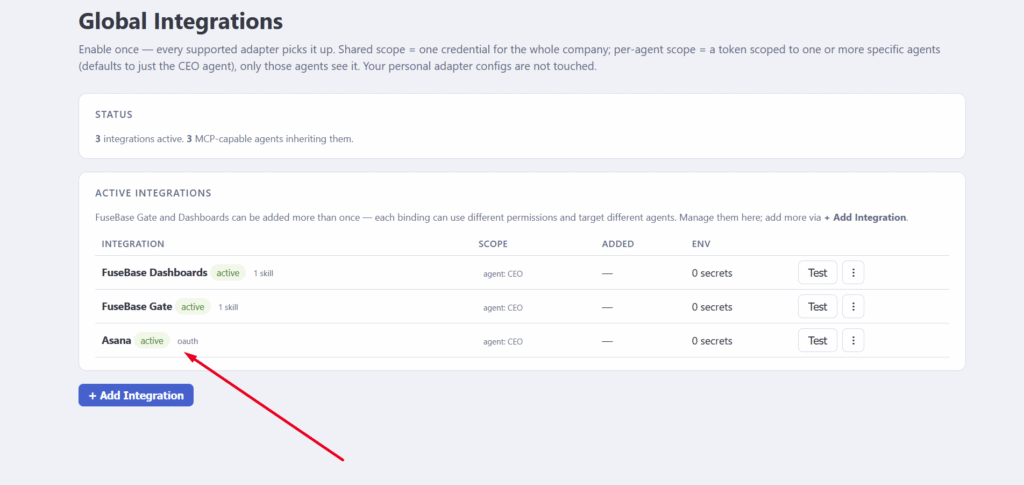Click the FuseBase Dashboards integration name
This screenshot has height=485, width=1024.
(x=154, y=272)
